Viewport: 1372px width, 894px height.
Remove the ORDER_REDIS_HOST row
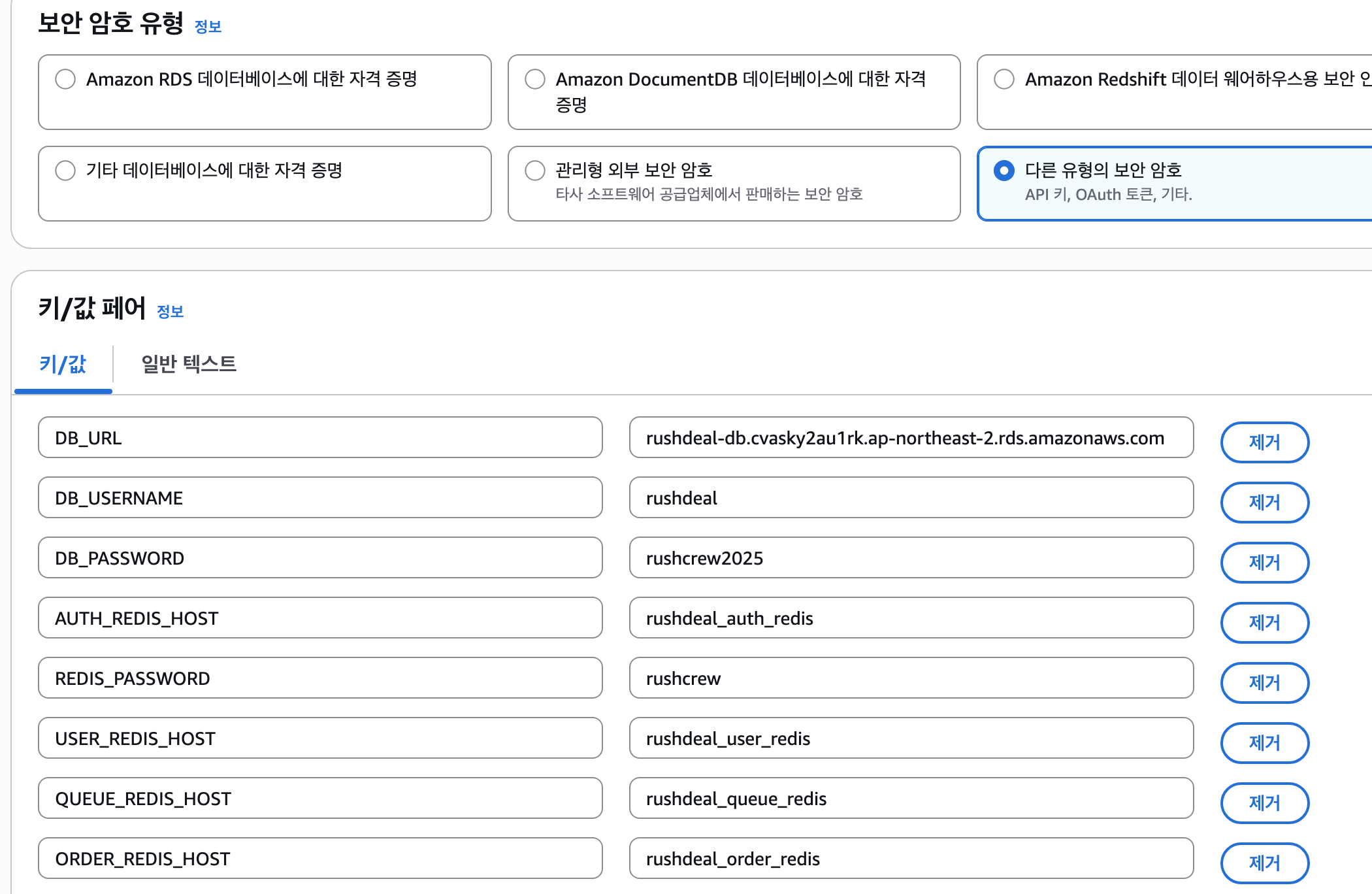(1264, 863)
